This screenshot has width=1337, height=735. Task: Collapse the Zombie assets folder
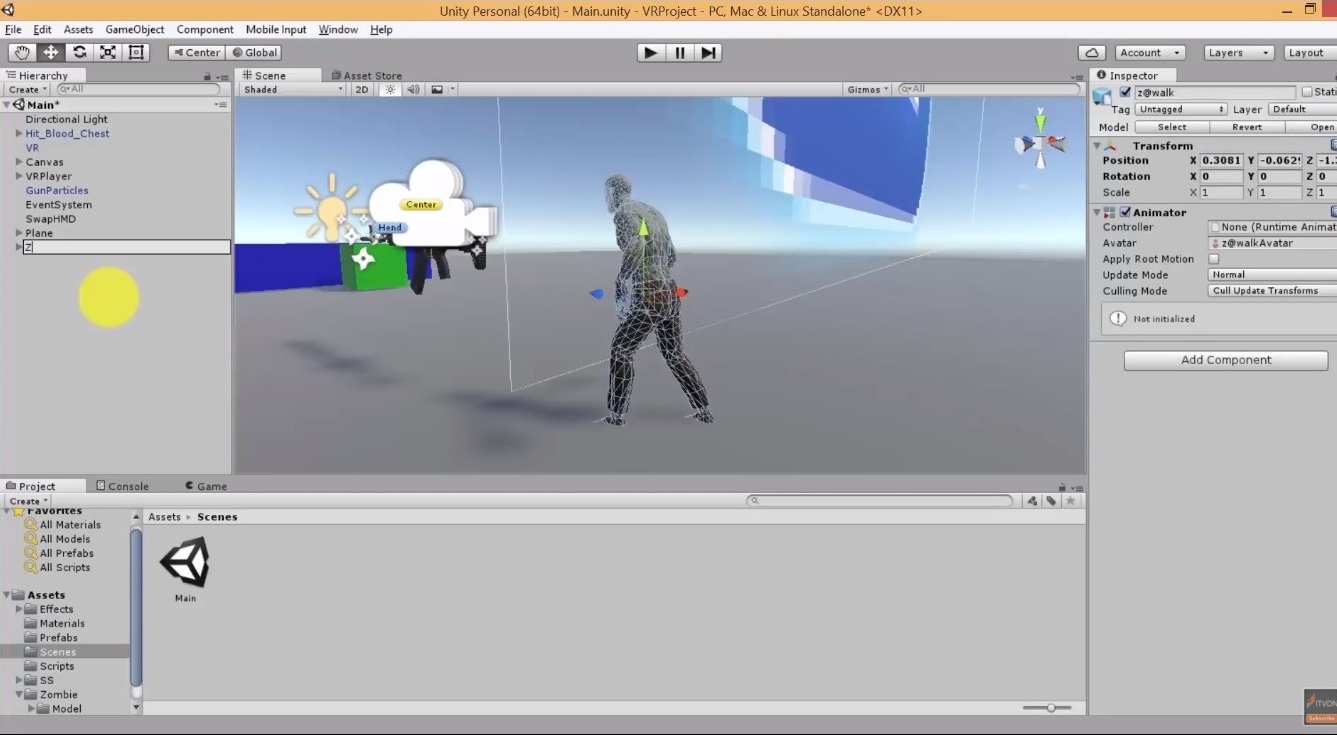[x=19, y=694]
